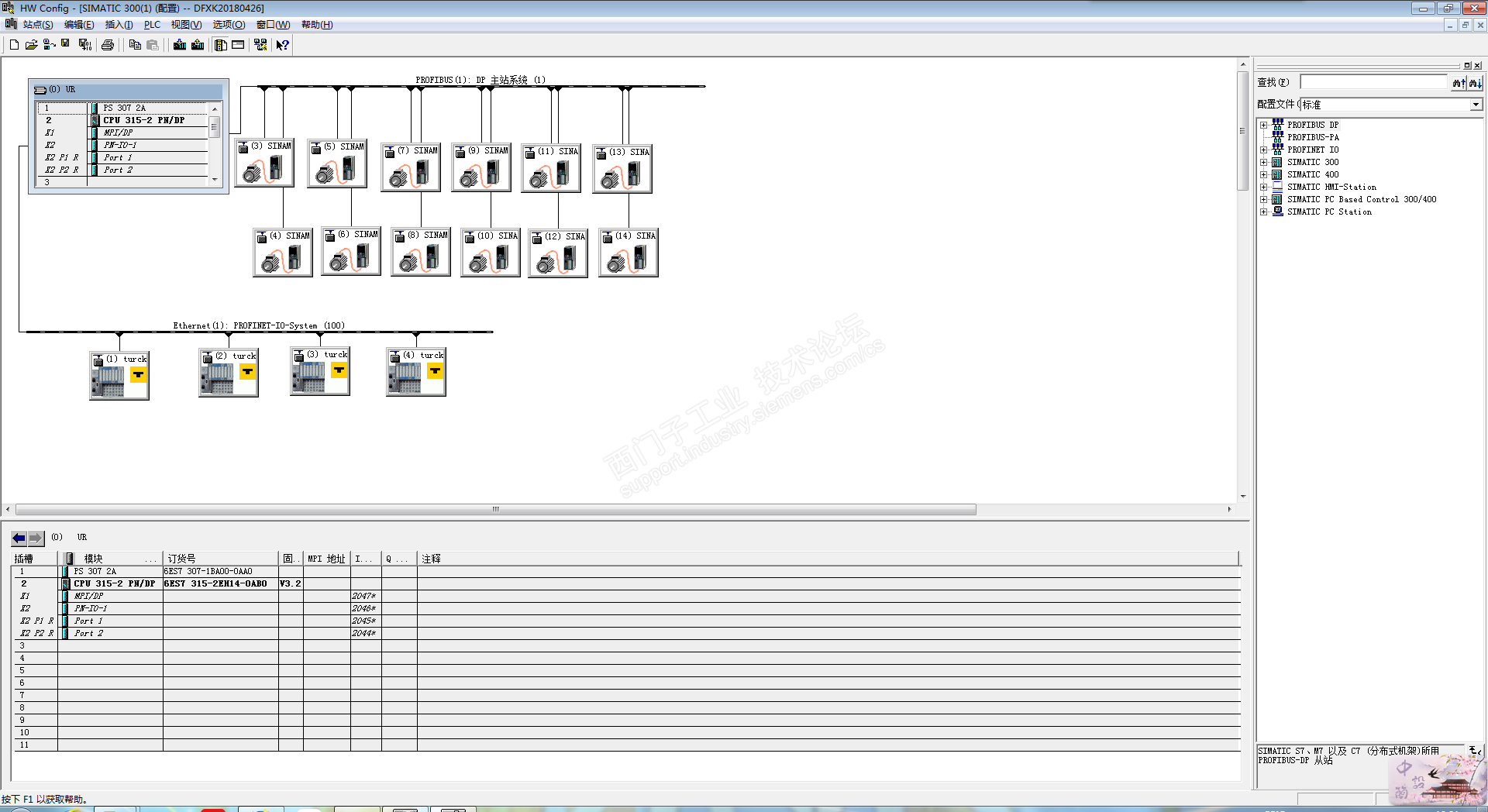1488x812 pixels.
Task: Open the 视图(V) menu
Action: pos(186,25)
